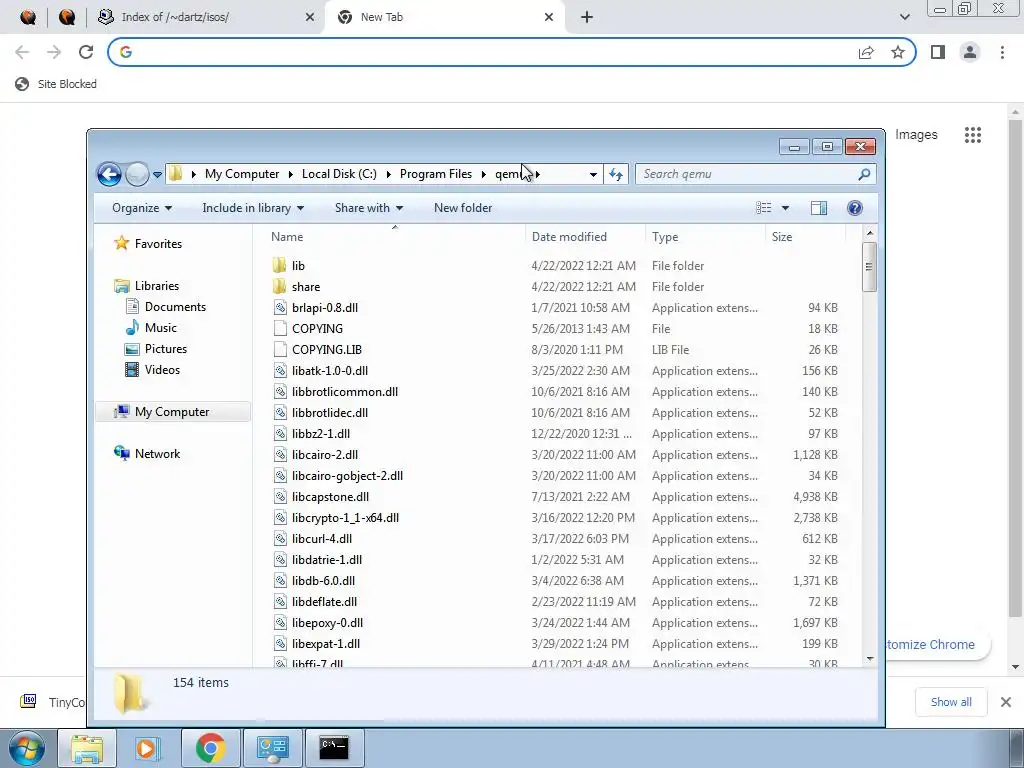Select My Computer in navigation pane
This screenshot has height=768, width=1024.
[x=172, y=411]
